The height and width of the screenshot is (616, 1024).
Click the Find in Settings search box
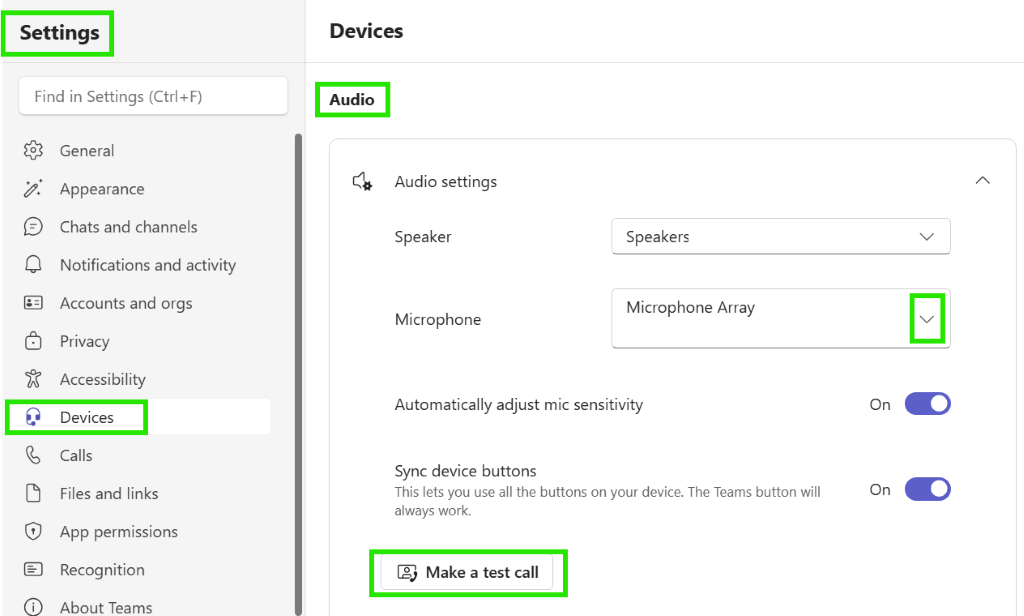point(153,96)
